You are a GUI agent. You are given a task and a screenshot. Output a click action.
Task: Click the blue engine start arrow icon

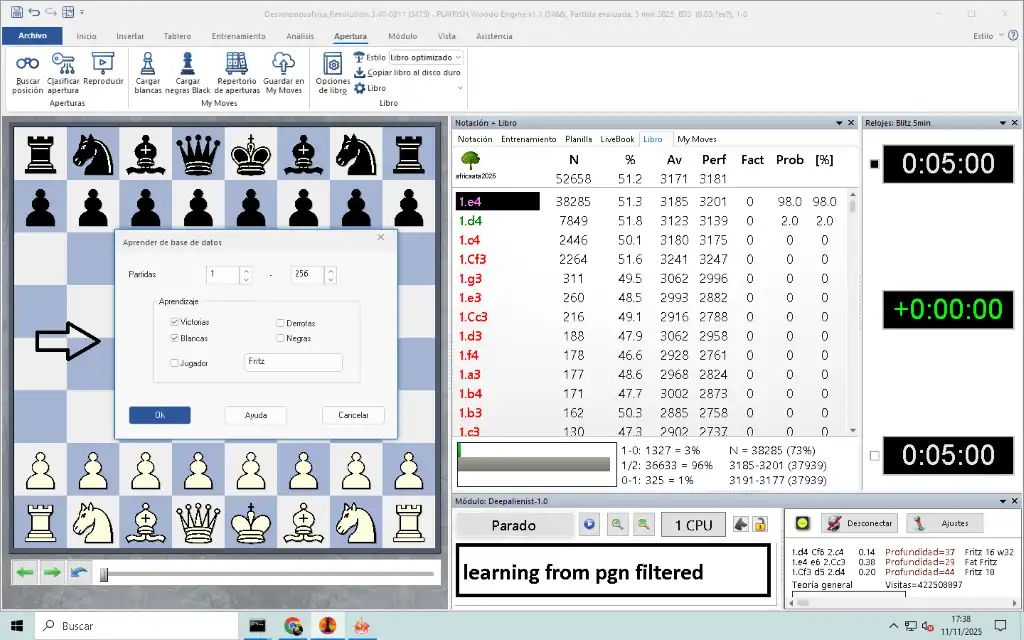[590, 524]
